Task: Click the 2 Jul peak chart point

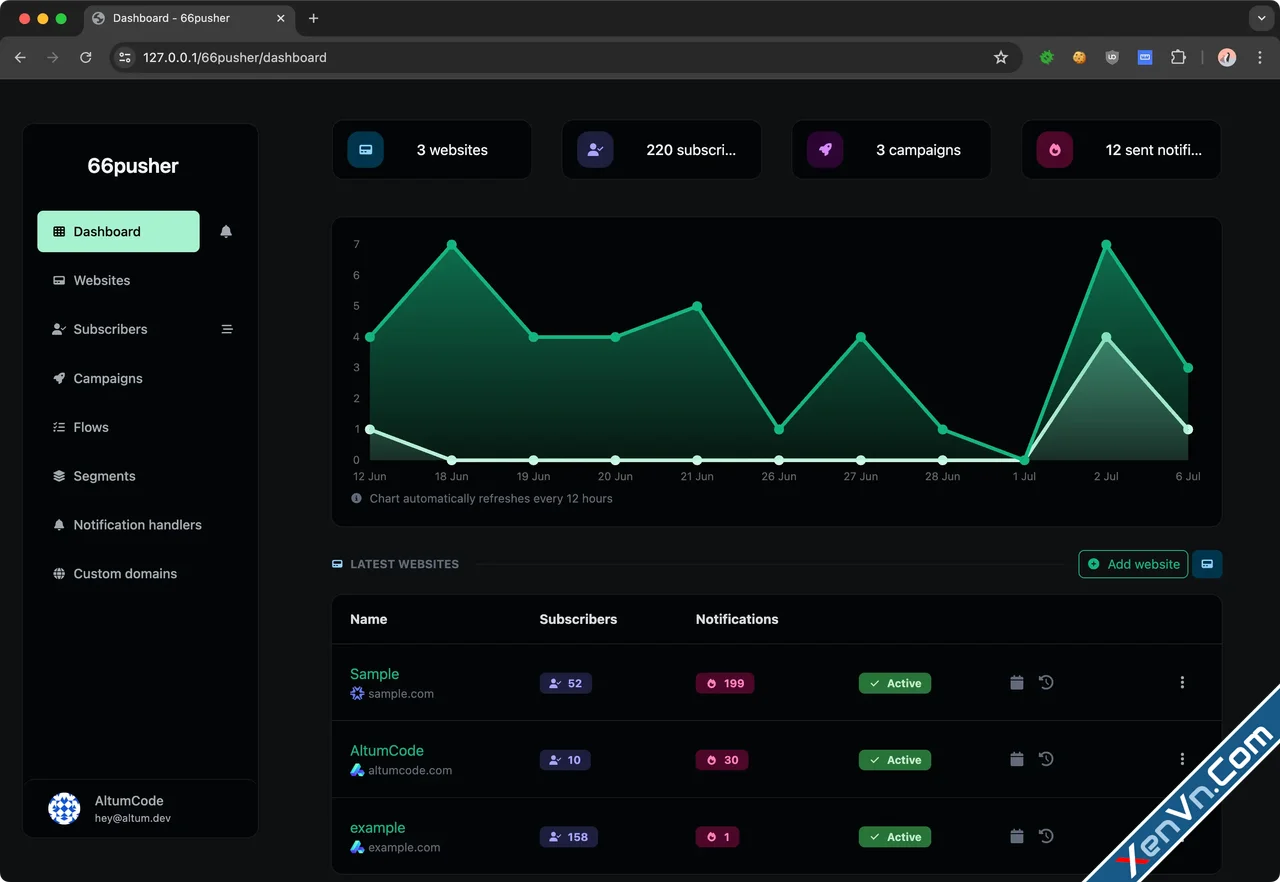Action: (1106, 245)
